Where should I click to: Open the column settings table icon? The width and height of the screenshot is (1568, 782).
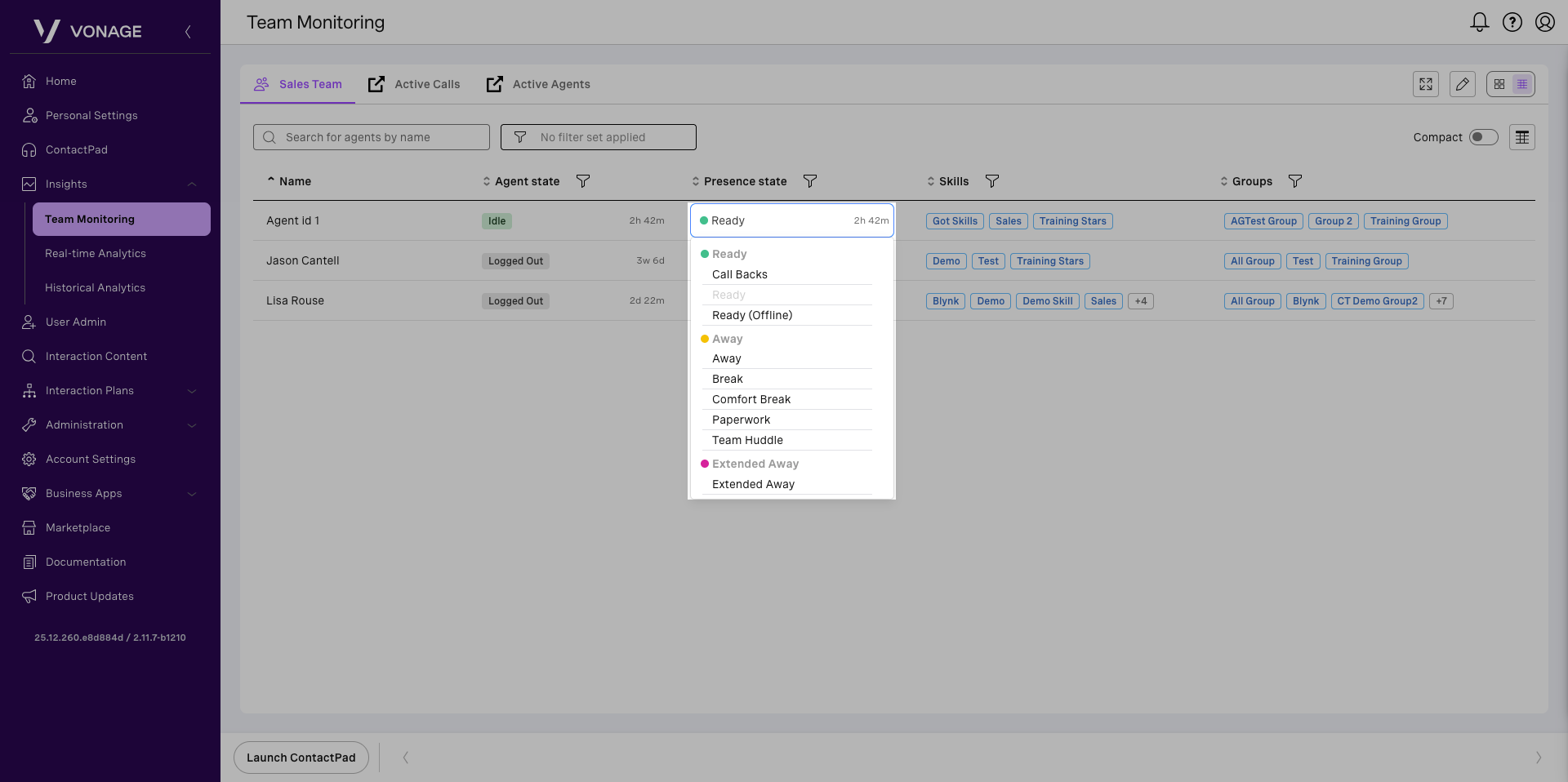point(1521,137)
